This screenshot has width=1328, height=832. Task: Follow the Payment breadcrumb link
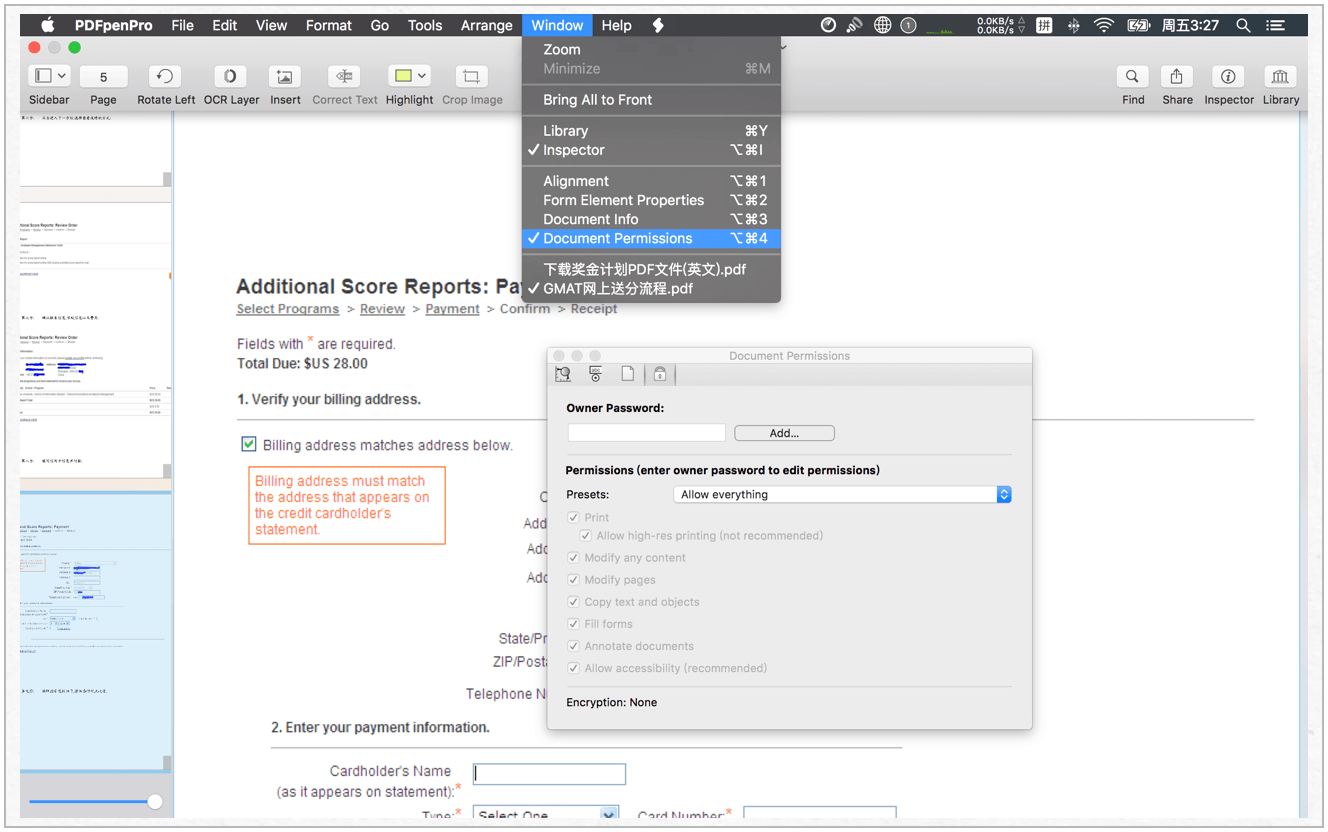(x=452, y=309)
